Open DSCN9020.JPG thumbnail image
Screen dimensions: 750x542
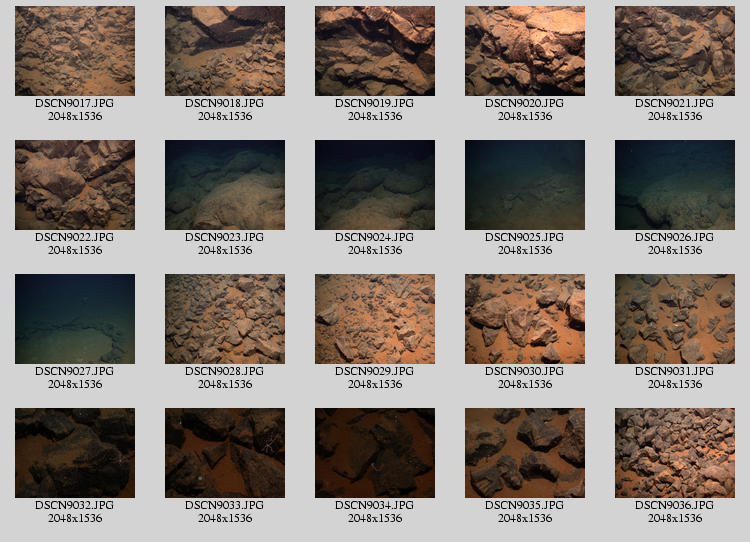525,51
